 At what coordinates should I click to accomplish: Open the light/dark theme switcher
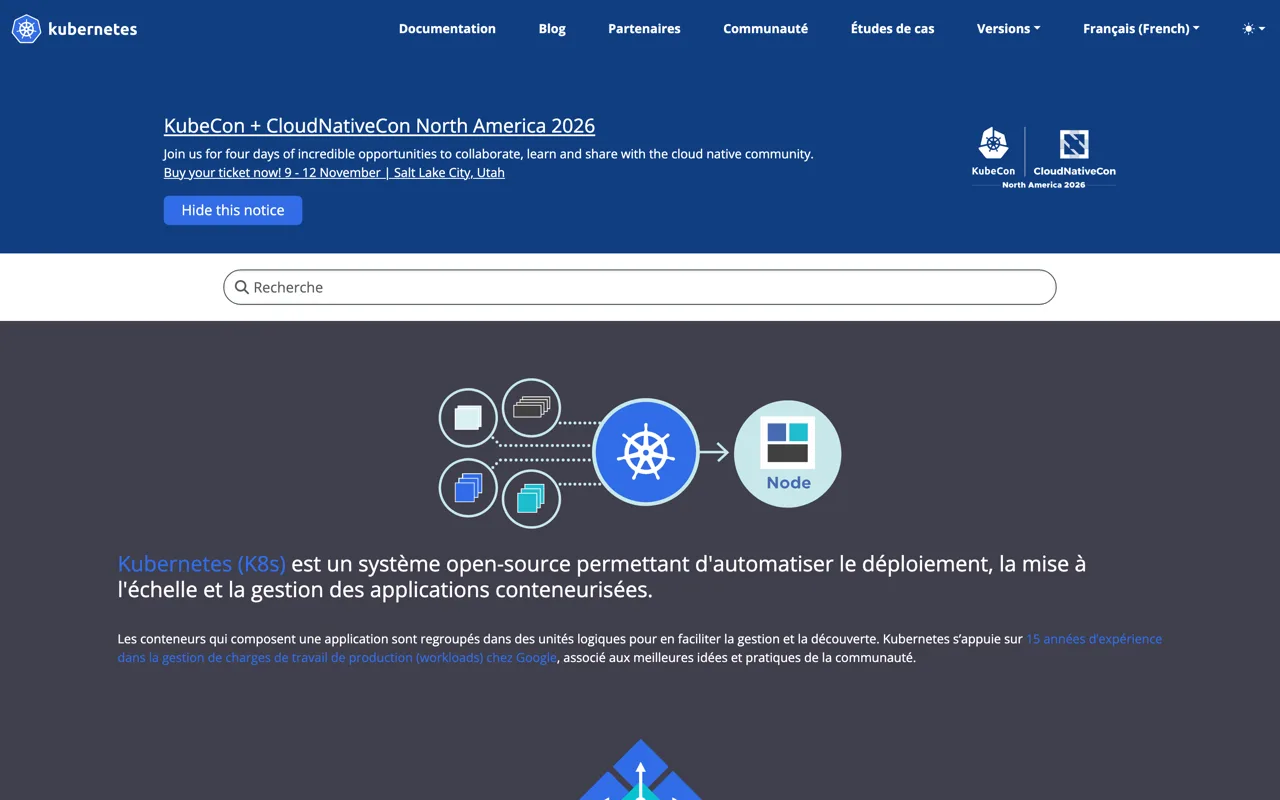pyautogui.click(x=1253, y=29)
